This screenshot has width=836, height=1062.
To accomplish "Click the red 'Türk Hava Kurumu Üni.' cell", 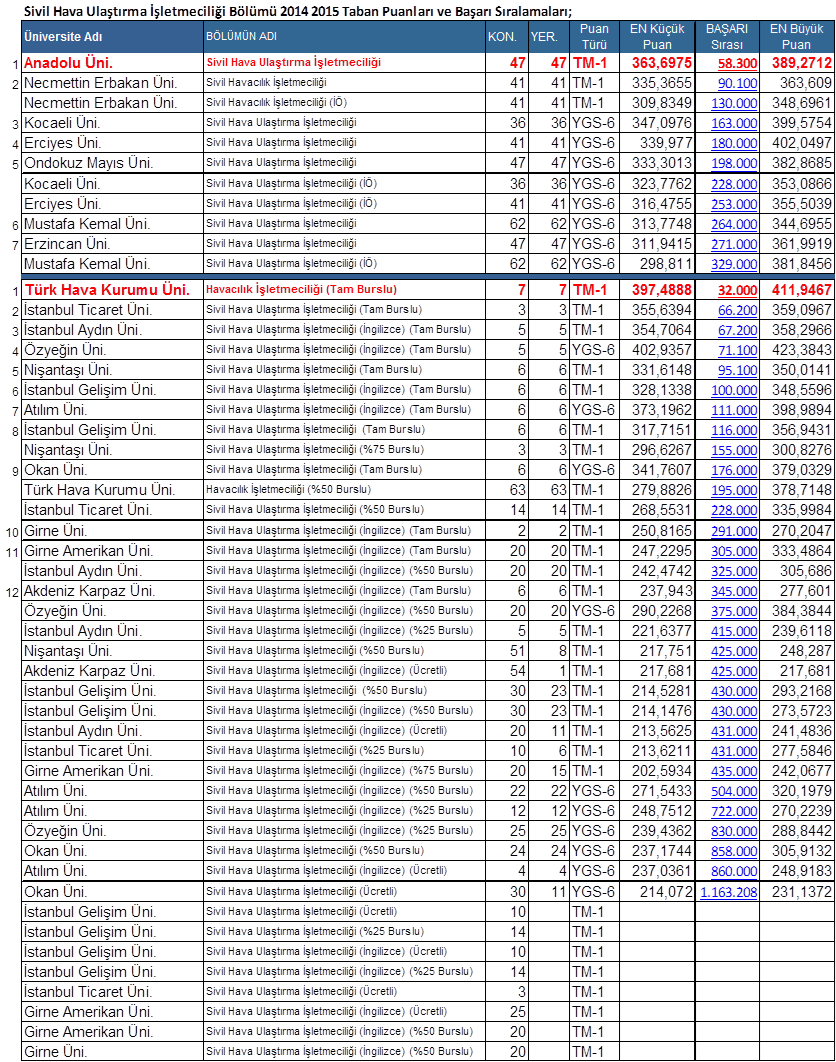I will point(112,290).
